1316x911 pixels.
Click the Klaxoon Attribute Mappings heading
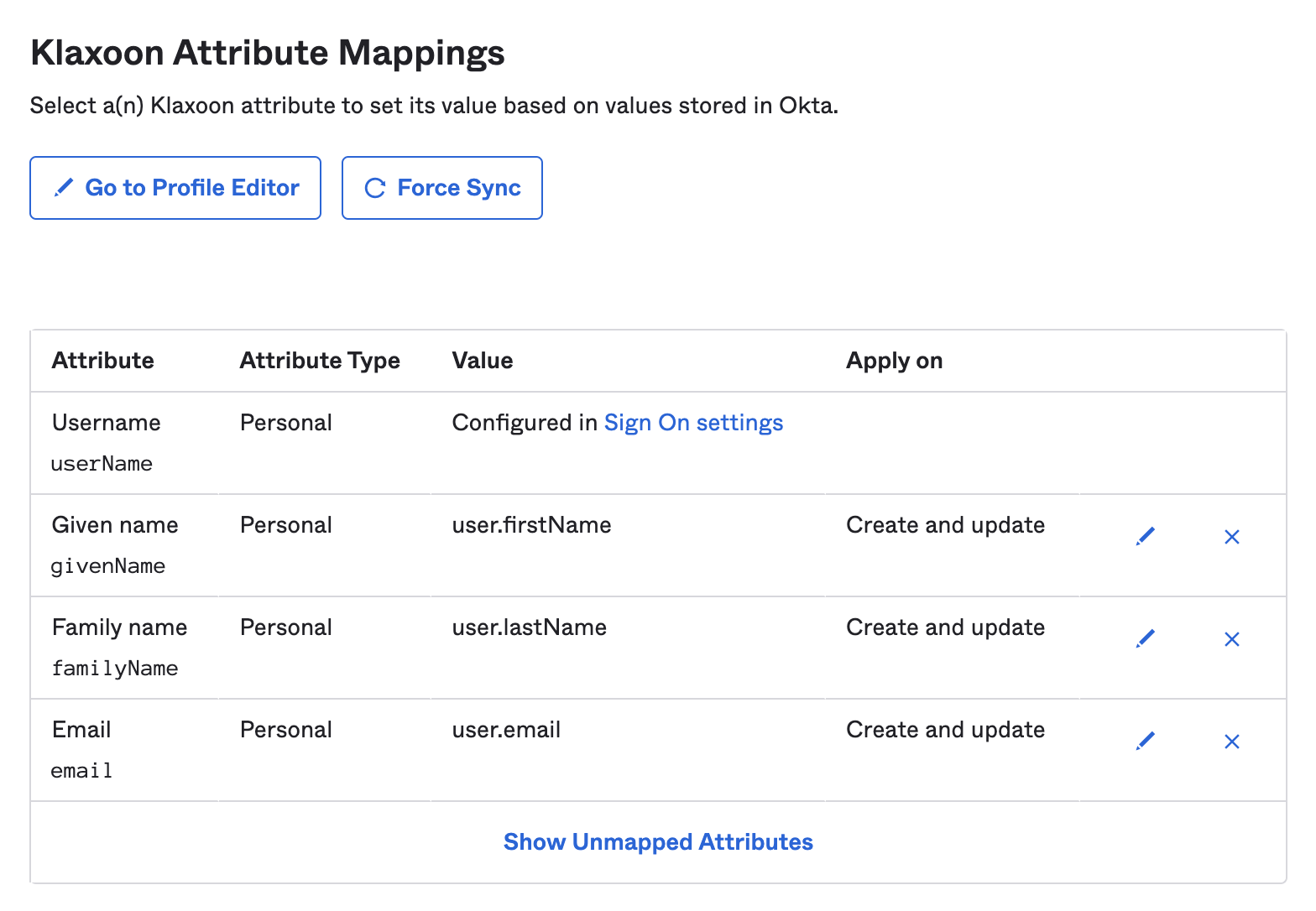click(268, 53)
